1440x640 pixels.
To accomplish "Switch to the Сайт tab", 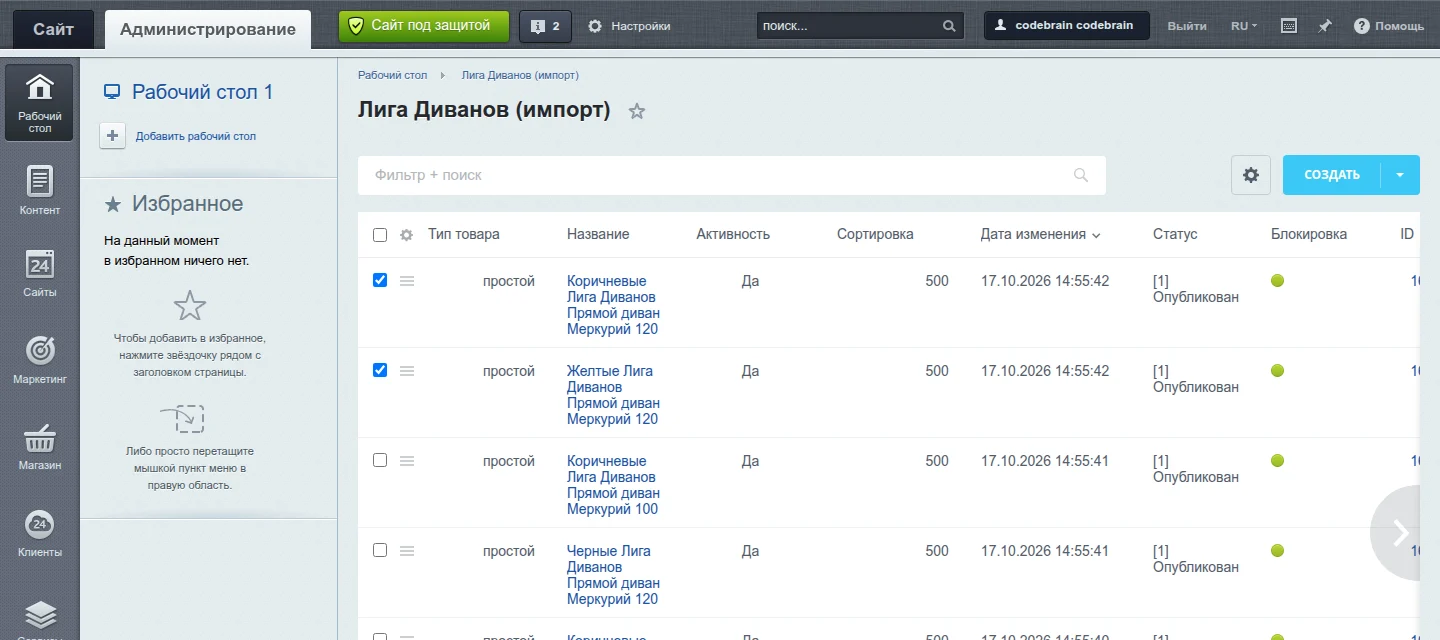I will point(53,29).
